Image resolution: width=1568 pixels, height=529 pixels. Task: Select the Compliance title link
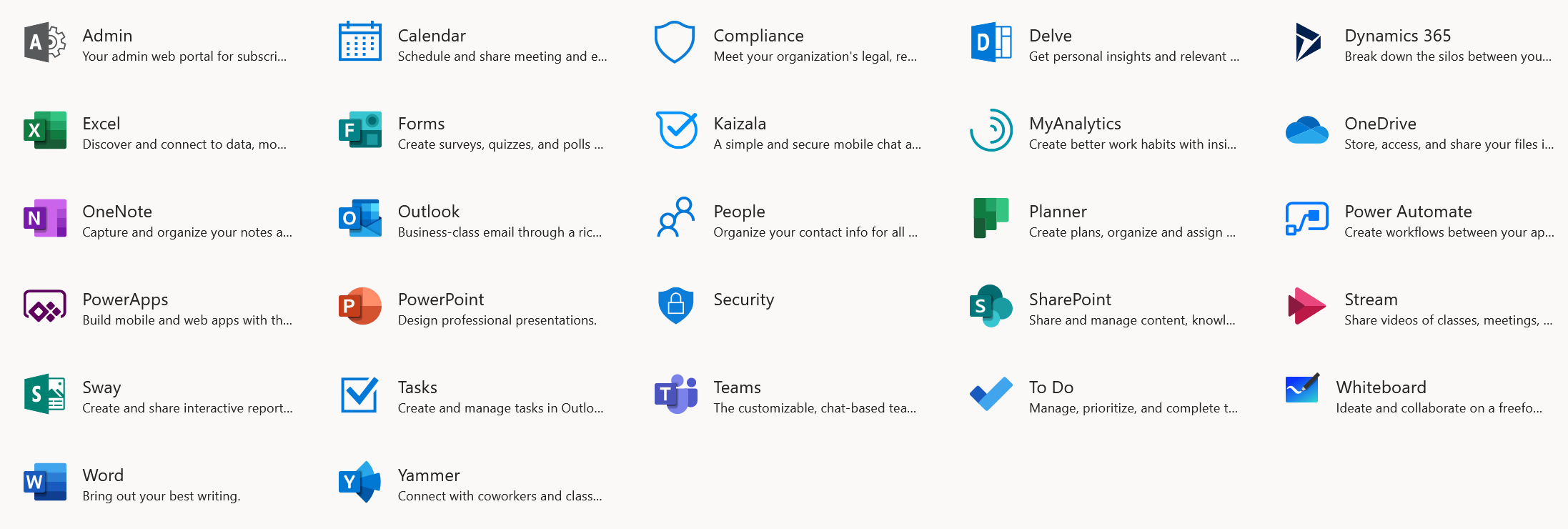pos(758,36)
